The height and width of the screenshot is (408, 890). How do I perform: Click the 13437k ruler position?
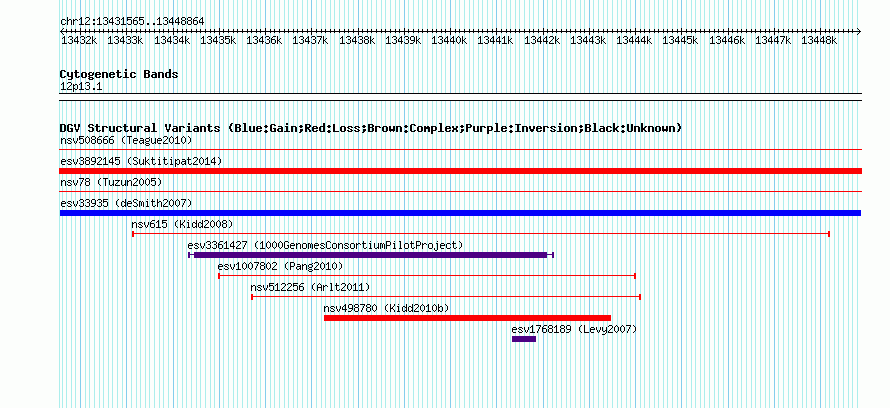click(310, 40)
